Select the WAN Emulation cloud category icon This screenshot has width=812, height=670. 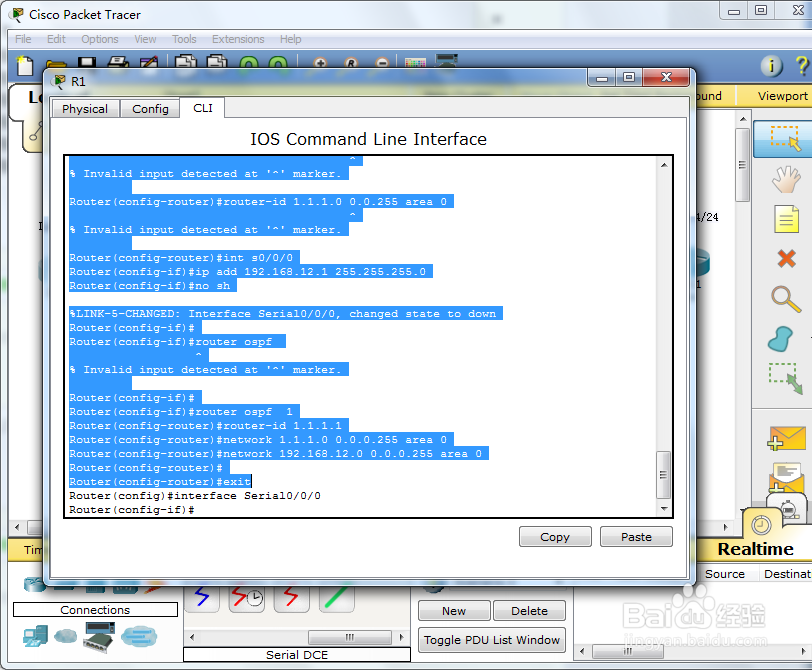(x=66, y=635)
